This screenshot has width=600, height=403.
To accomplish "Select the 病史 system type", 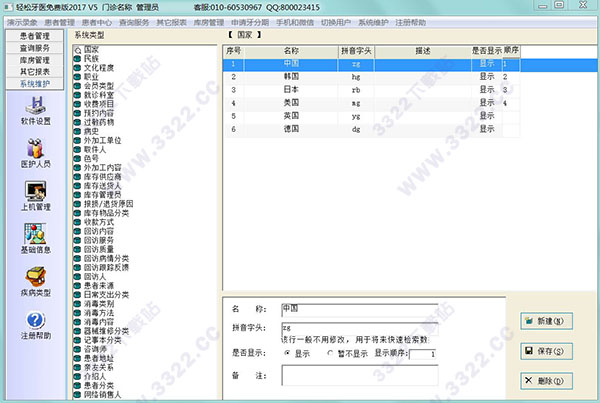I will (x=91, y=131).
